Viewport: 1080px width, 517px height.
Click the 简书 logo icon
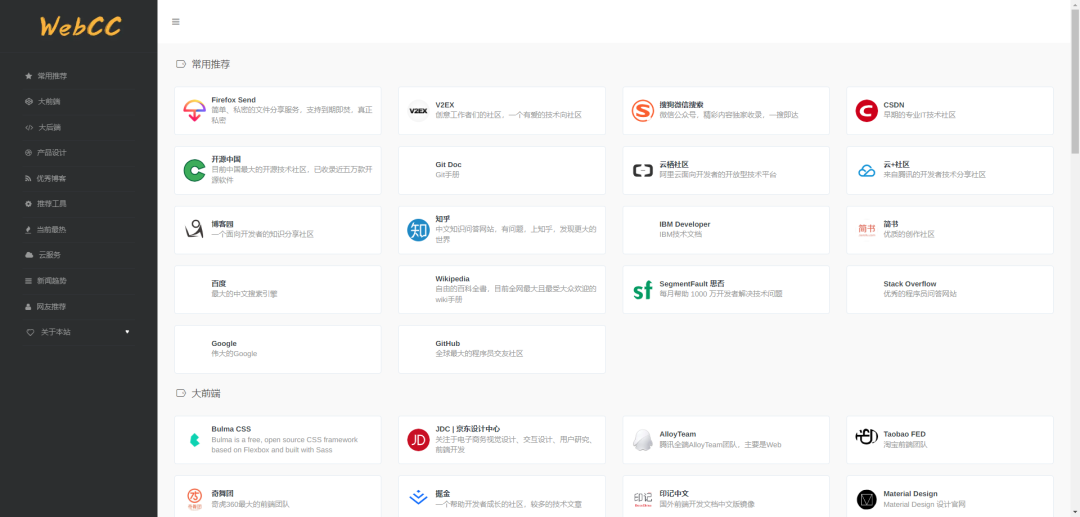point(866,230)
